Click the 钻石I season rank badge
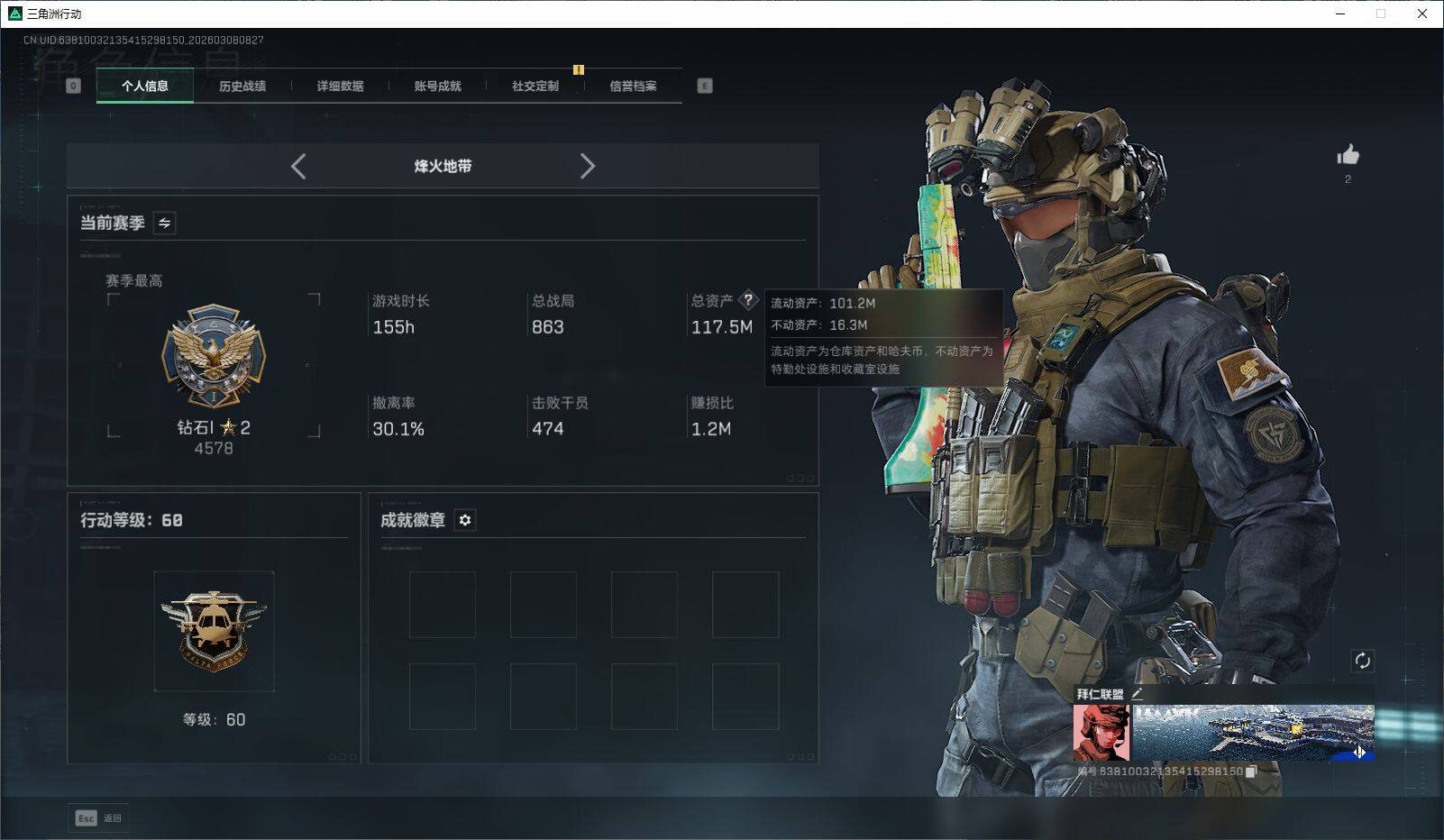The height and width of the screenshot is (840, 1444). [214, 355]
